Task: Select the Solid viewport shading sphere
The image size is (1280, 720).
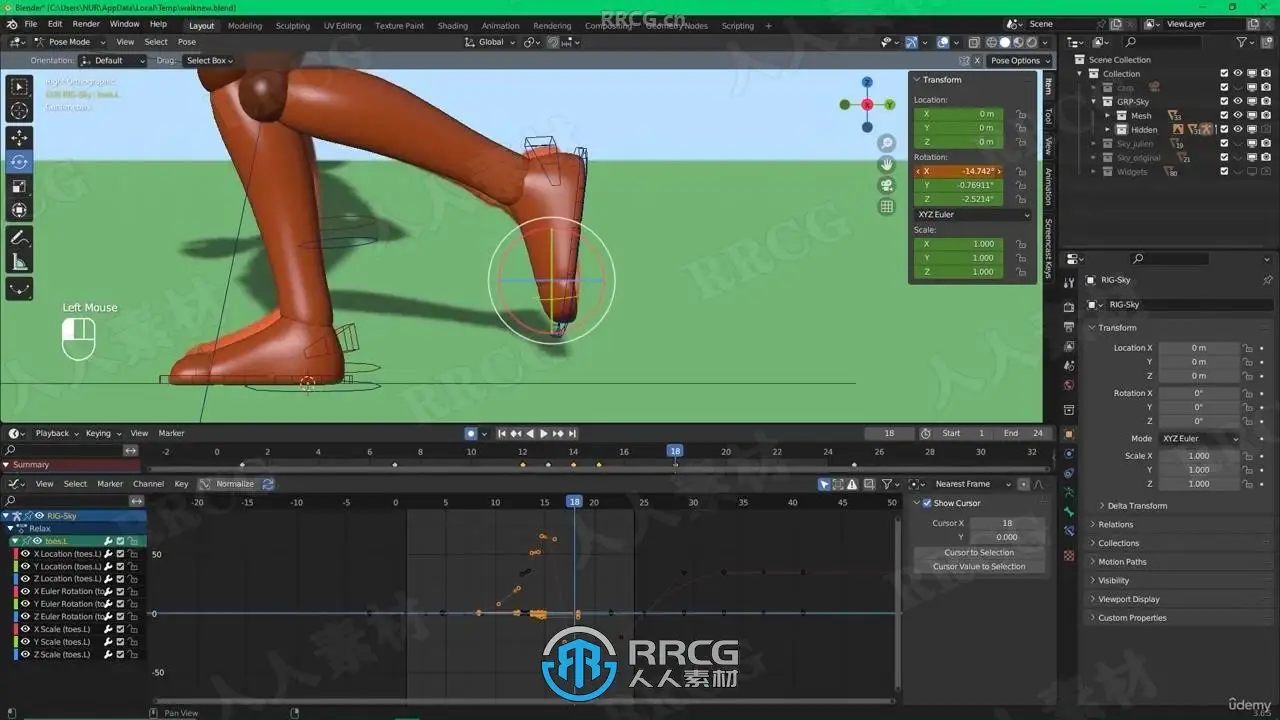Action: 1006,42
